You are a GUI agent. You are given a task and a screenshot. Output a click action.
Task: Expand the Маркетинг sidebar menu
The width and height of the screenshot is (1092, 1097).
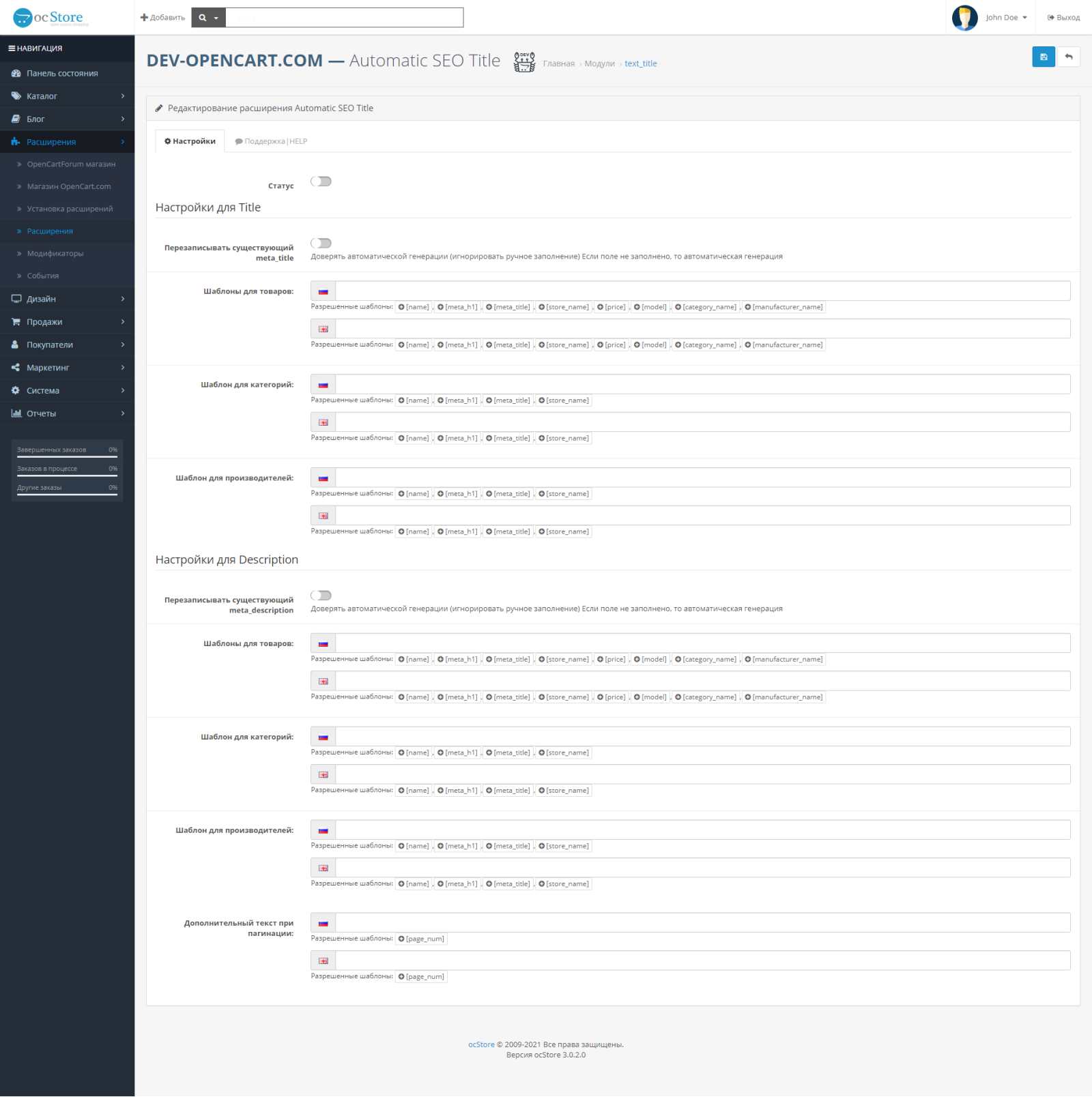point(67,368)
